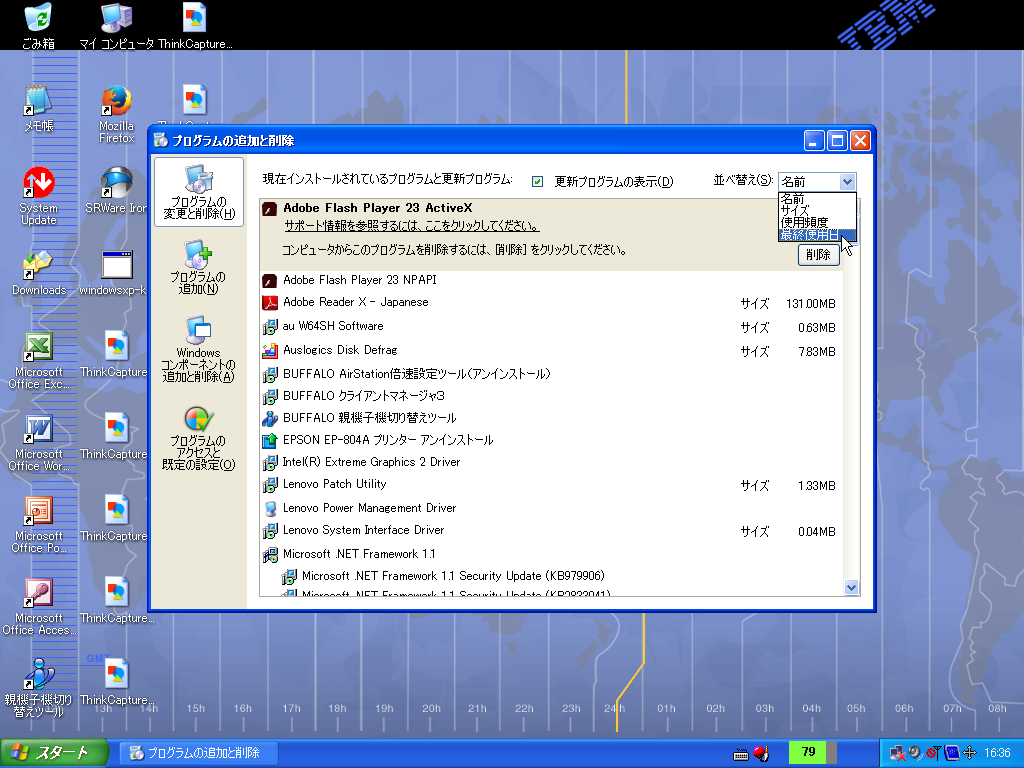Click the Auslogics Disk Defrag icon
1024x768 pixels.
tap(270, 351)
